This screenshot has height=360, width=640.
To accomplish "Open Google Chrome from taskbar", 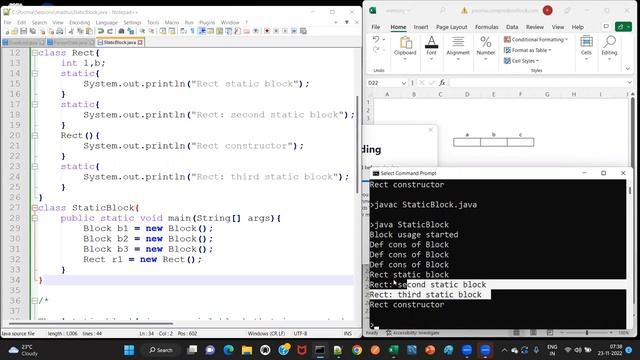I will (357, 350).
